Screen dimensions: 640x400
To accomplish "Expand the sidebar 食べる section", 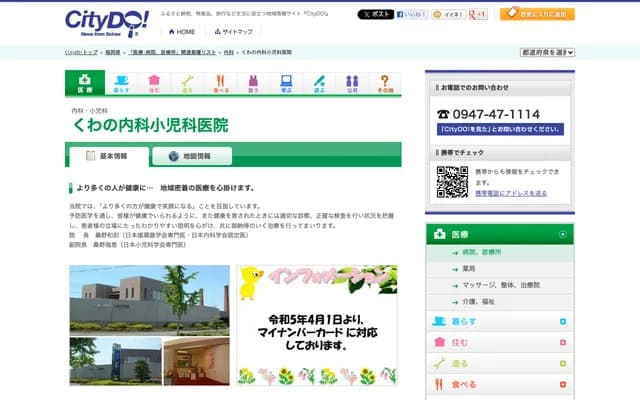I will coord(563,384).
